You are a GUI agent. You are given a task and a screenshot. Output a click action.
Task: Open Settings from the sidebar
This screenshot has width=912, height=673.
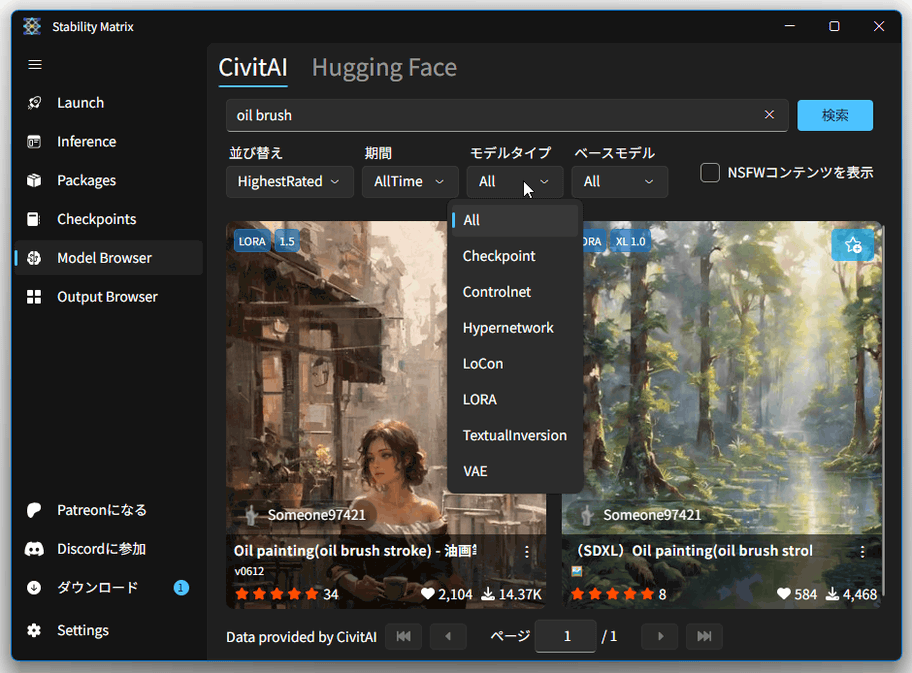coord(109,631)
